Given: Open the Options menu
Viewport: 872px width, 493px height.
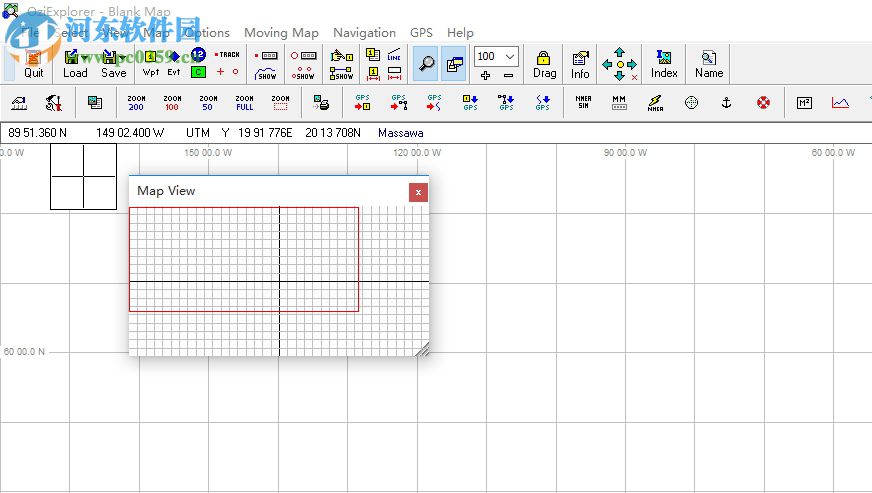Looking at the screenshot, I should click(x=207, y=33).
